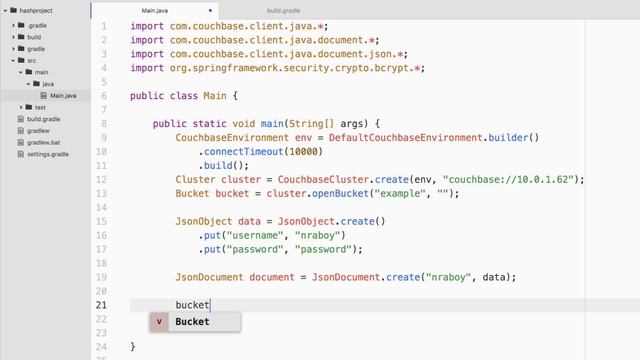Click the gradlew file icon
640x360 pixels.
tap(21, 131)
